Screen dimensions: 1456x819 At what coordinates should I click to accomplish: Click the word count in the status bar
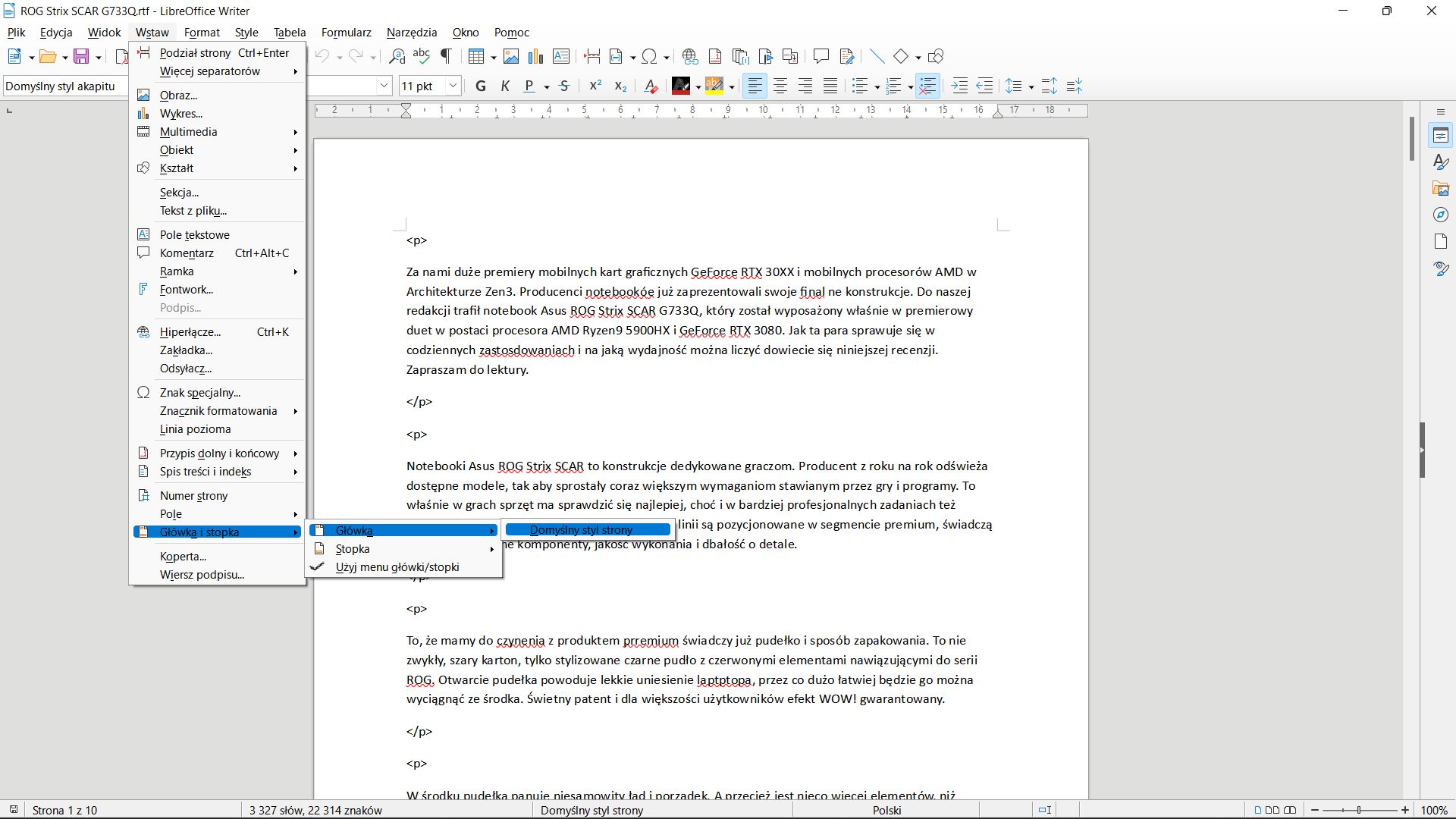316,810
